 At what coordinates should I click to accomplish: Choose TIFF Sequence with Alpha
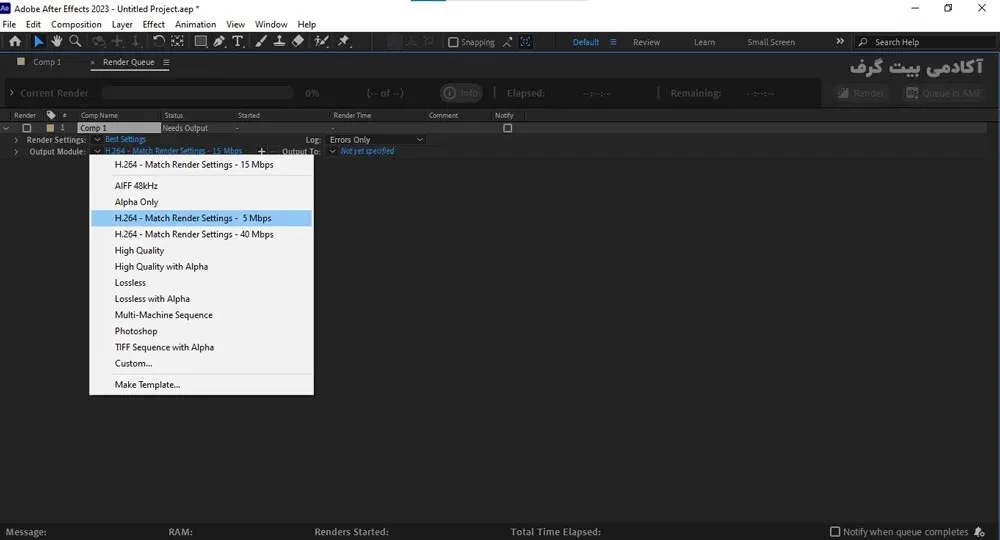tap(202, 347)
